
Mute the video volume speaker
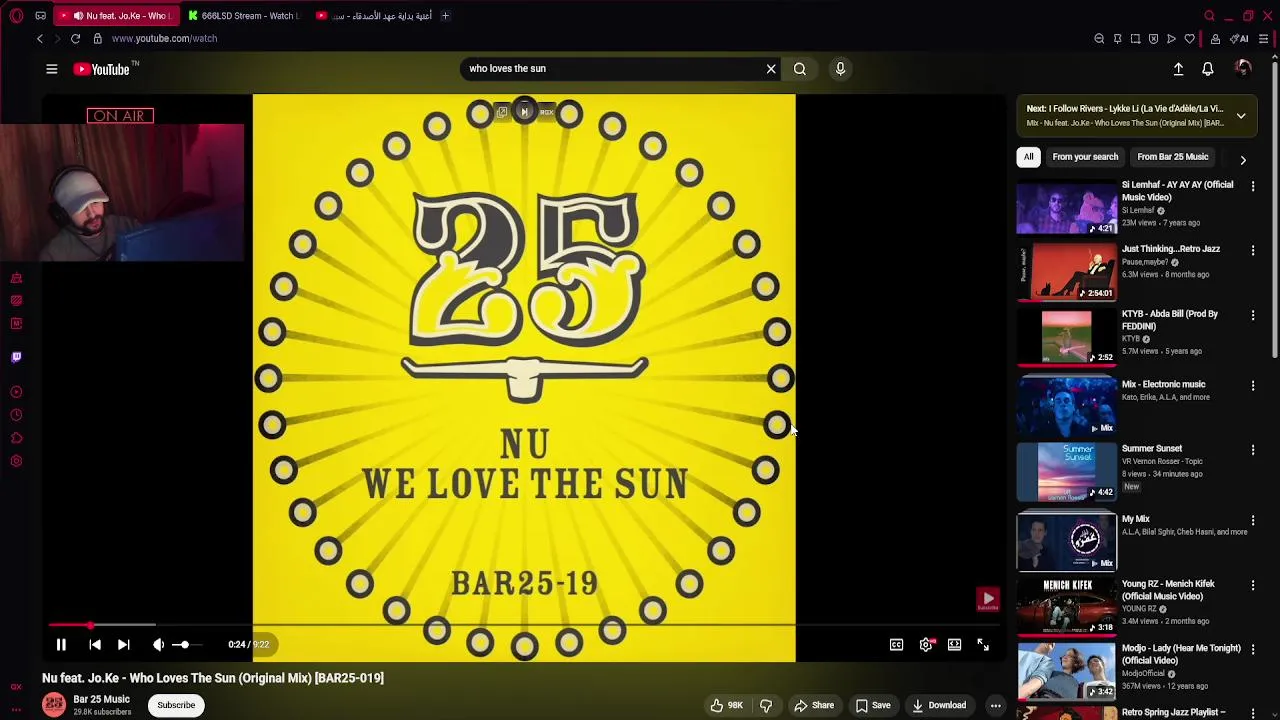(x=158, y=645)
